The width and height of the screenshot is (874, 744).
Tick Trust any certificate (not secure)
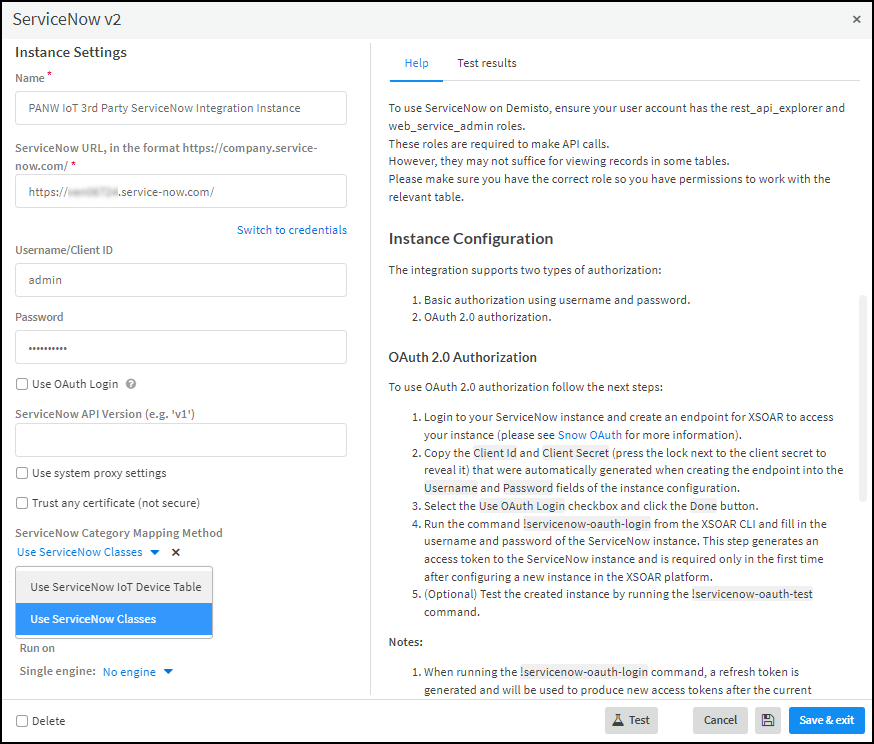point(22,503)
